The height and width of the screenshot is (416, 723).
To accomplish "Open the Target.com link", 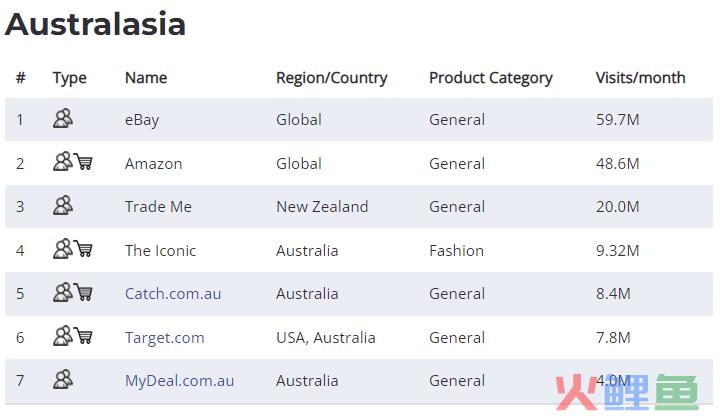I will click(165, 338).
